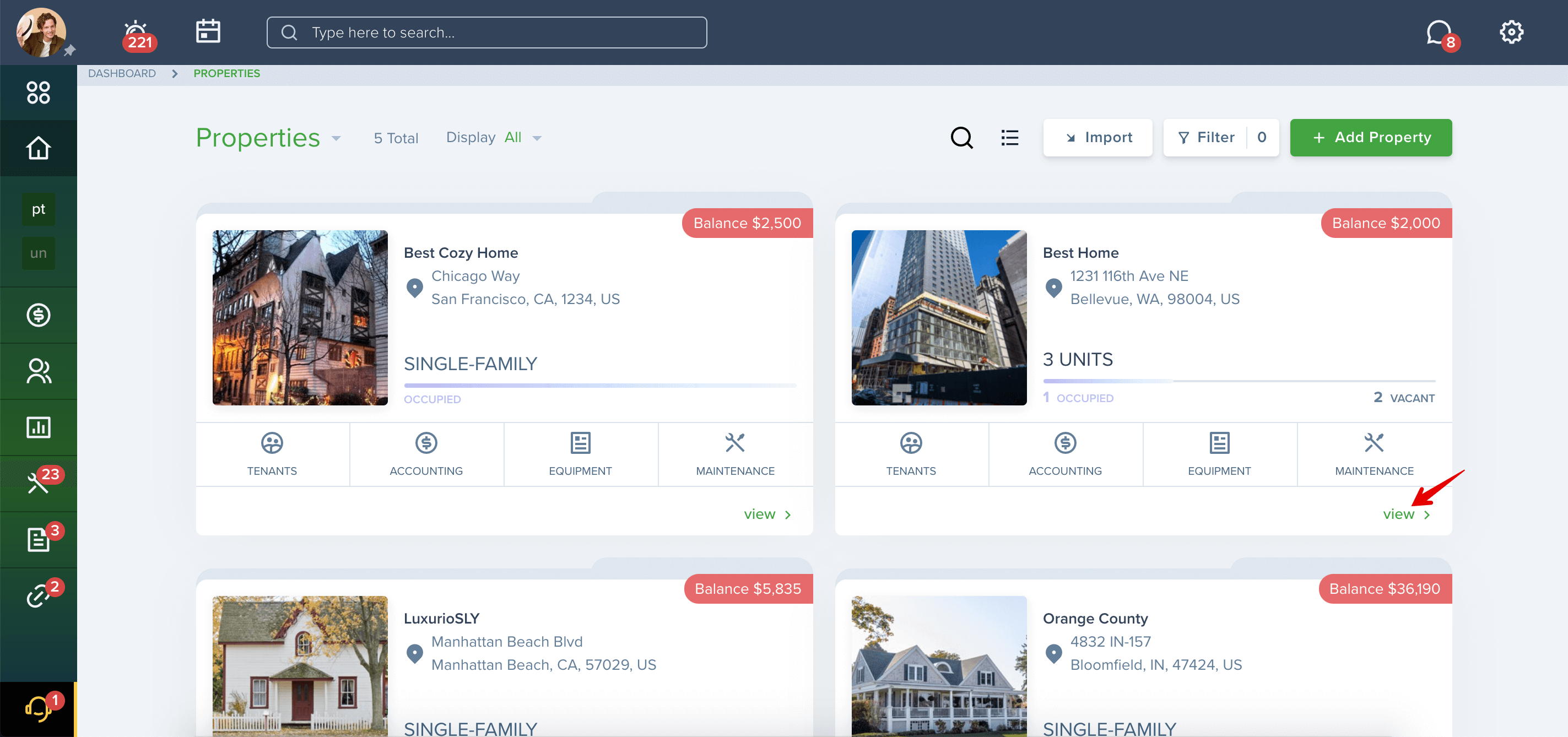Click the '5 Total' count text
The width and height of the screenshot is (1568, 737).
(396, 138)
